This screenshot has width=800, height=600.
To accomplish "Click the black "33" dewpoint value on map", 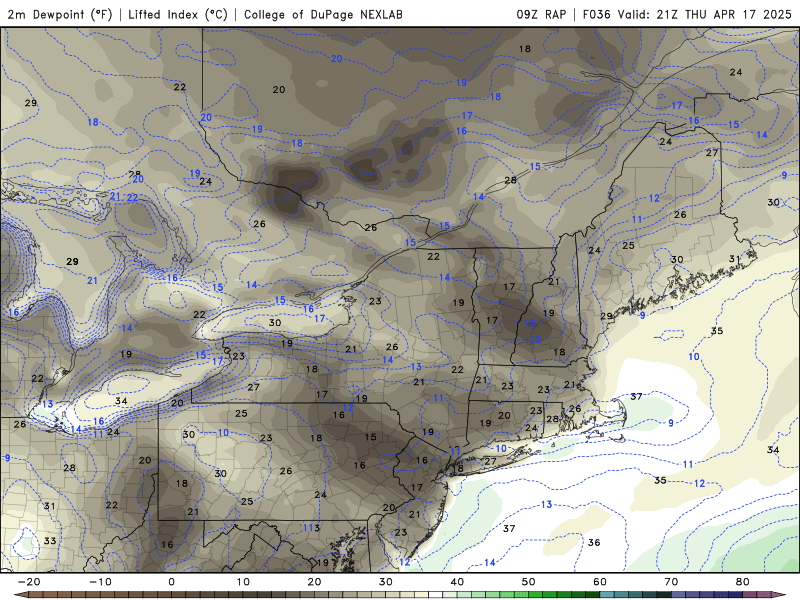I will coord(50,540).
